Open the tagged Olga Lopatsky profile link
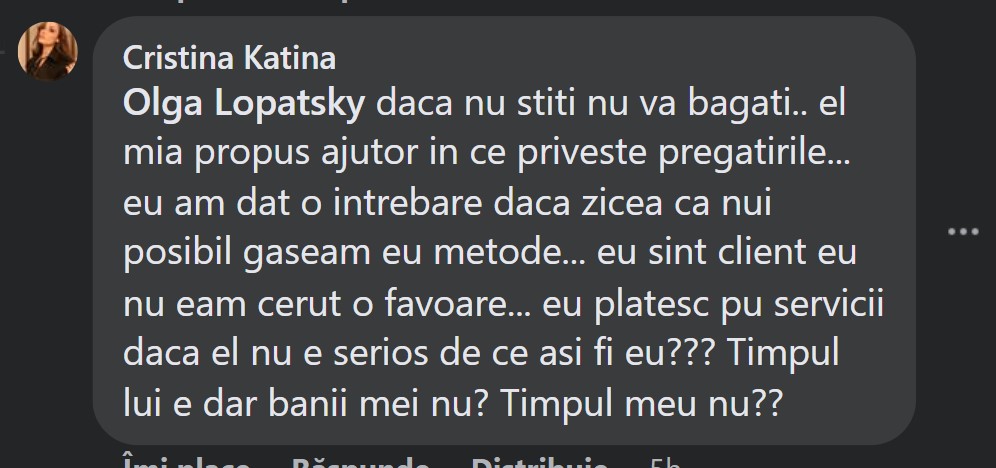 [x=244, y=105]
